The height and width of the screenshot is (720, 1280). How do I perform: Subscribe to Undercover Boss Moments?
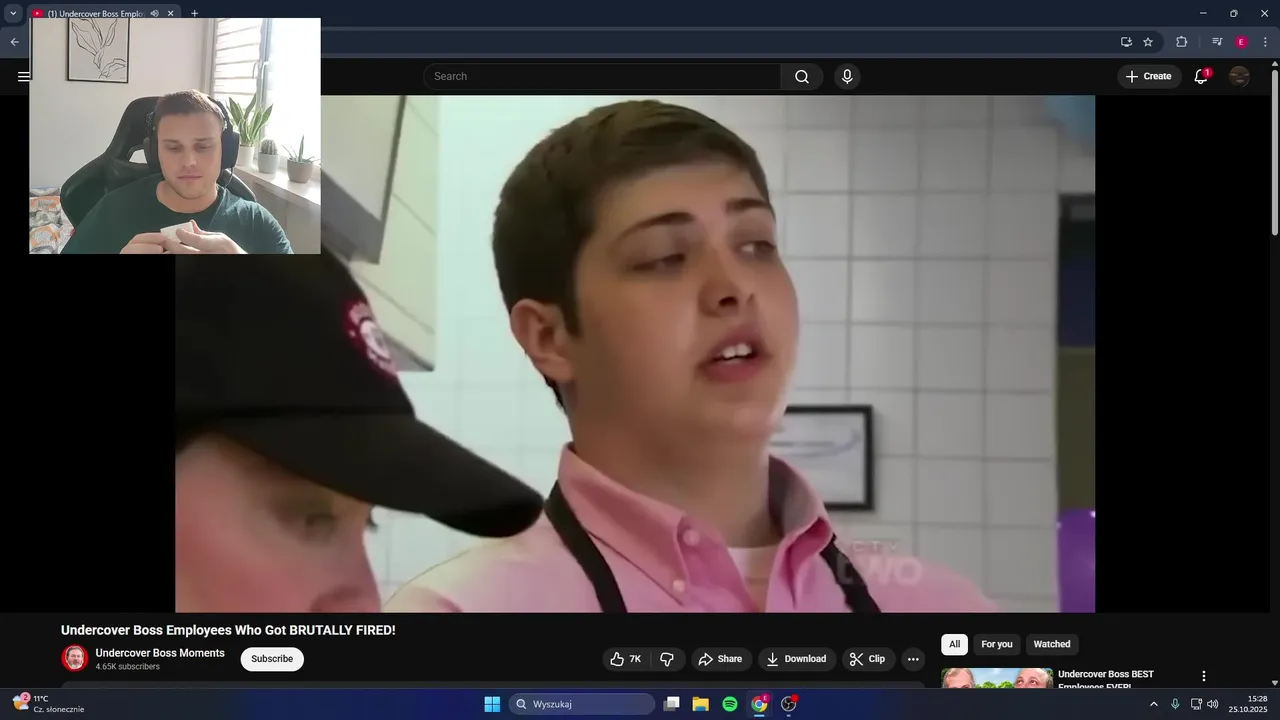pyautogui.click(x=272, y=659)
